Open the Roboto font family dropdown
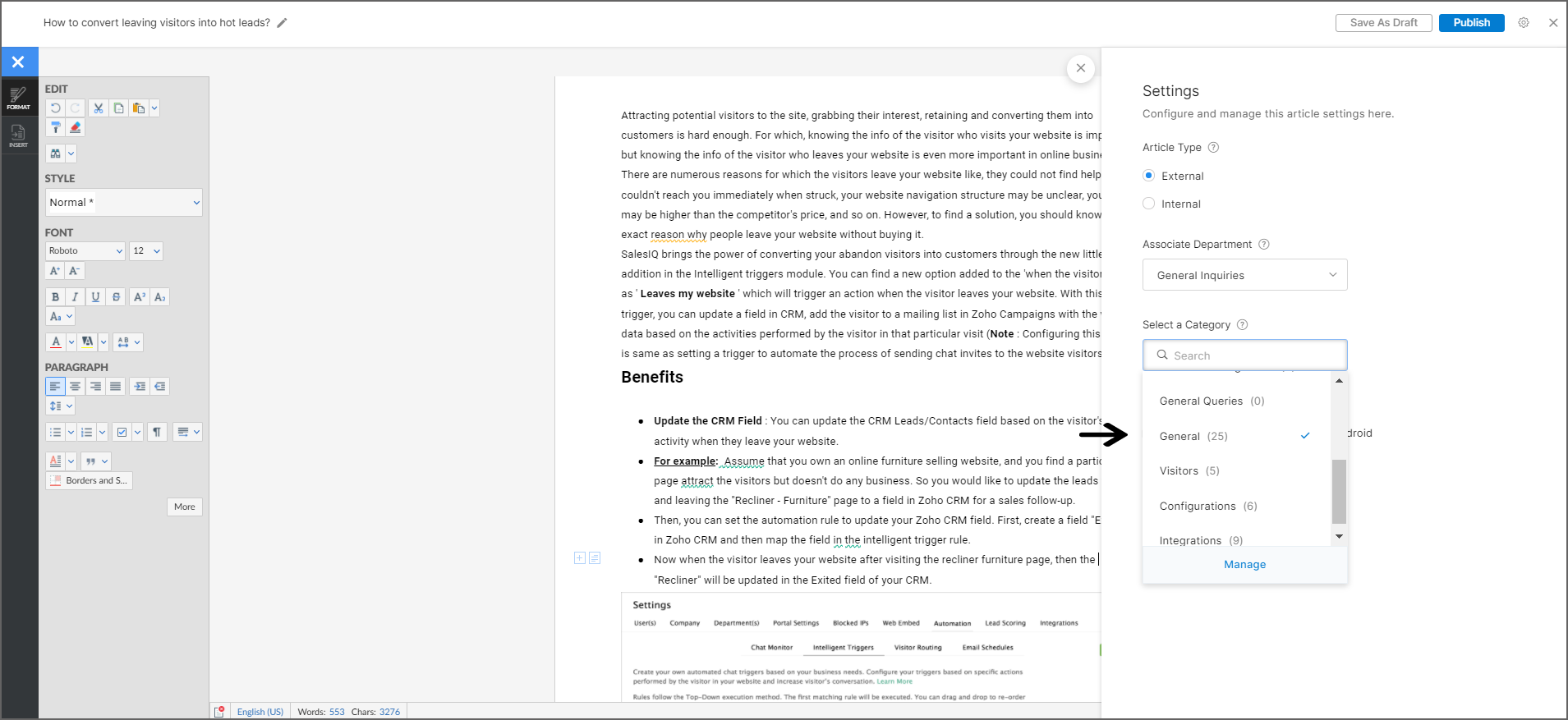 point(85,251)
